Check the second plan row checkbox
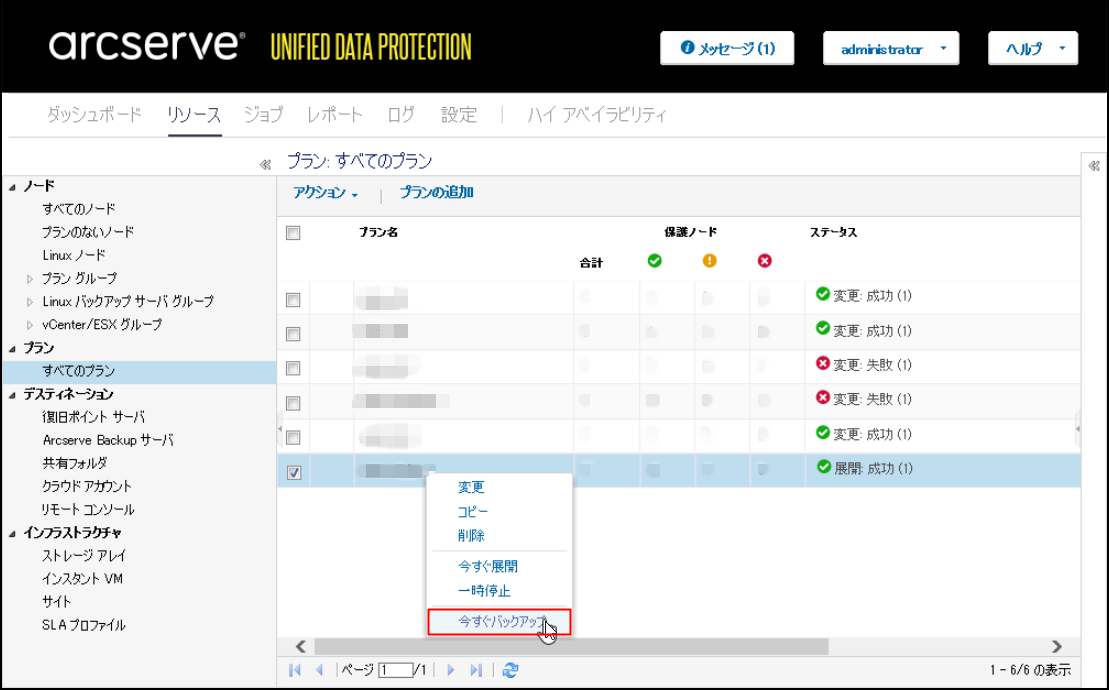1109x690 pixels. (x=293, y=334)
